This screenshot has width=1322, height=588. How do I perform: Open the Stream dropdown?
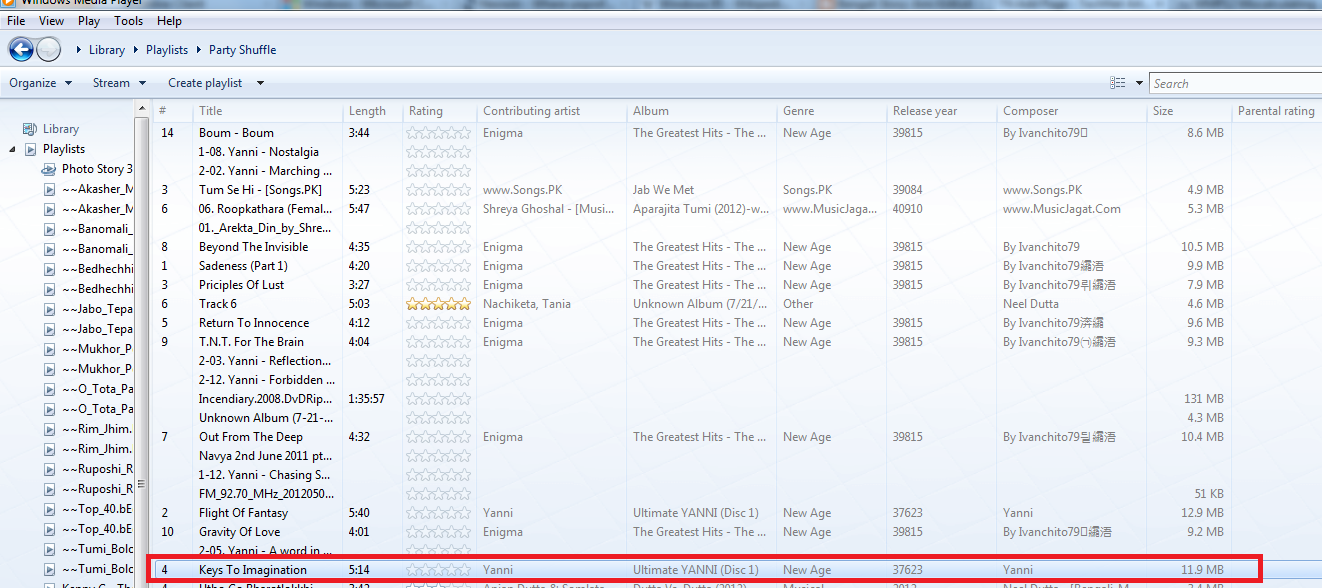tap(119, 83)
